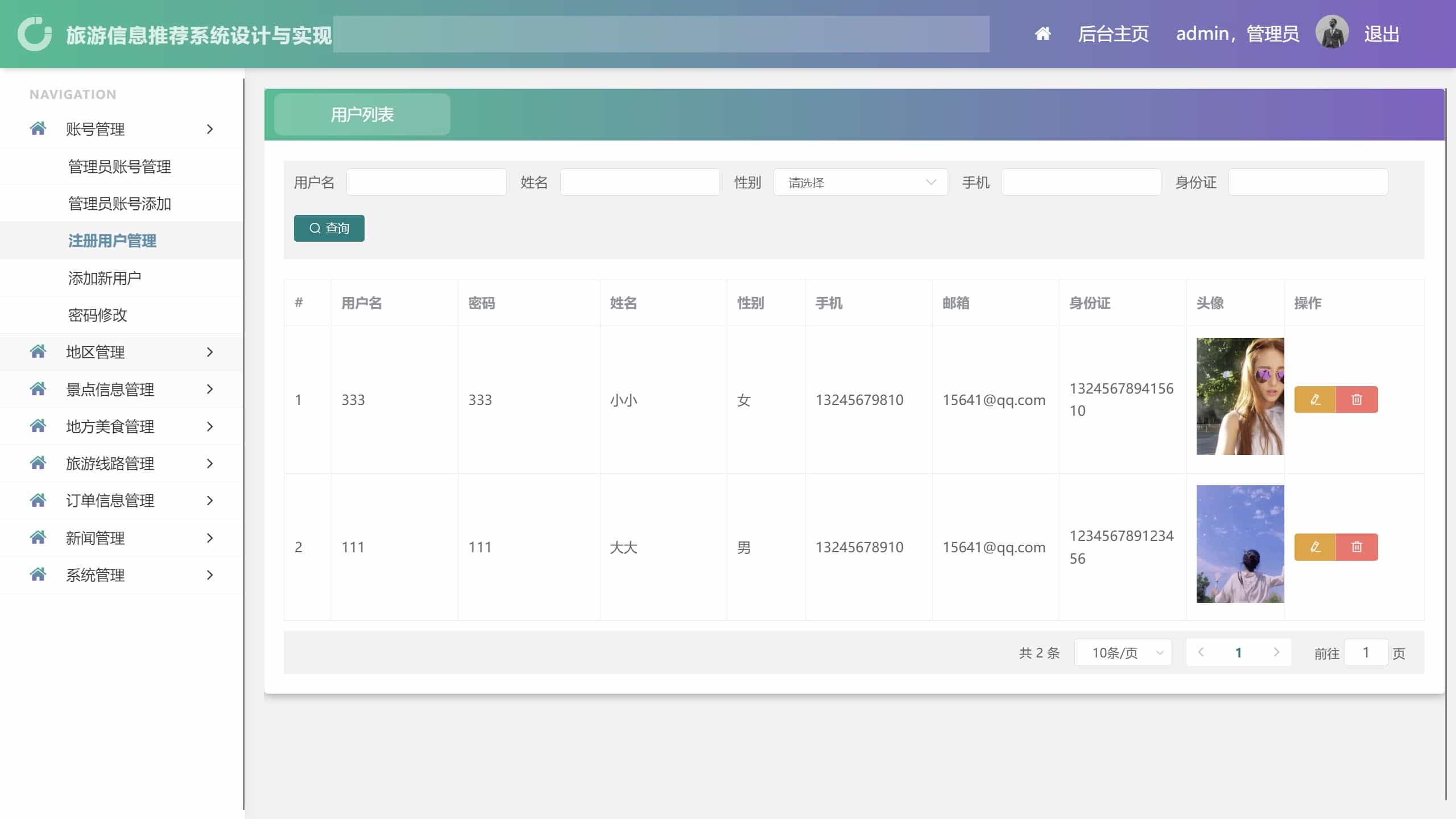
Task: Click the 身份证 search input field
Action: pos(1308,183)
